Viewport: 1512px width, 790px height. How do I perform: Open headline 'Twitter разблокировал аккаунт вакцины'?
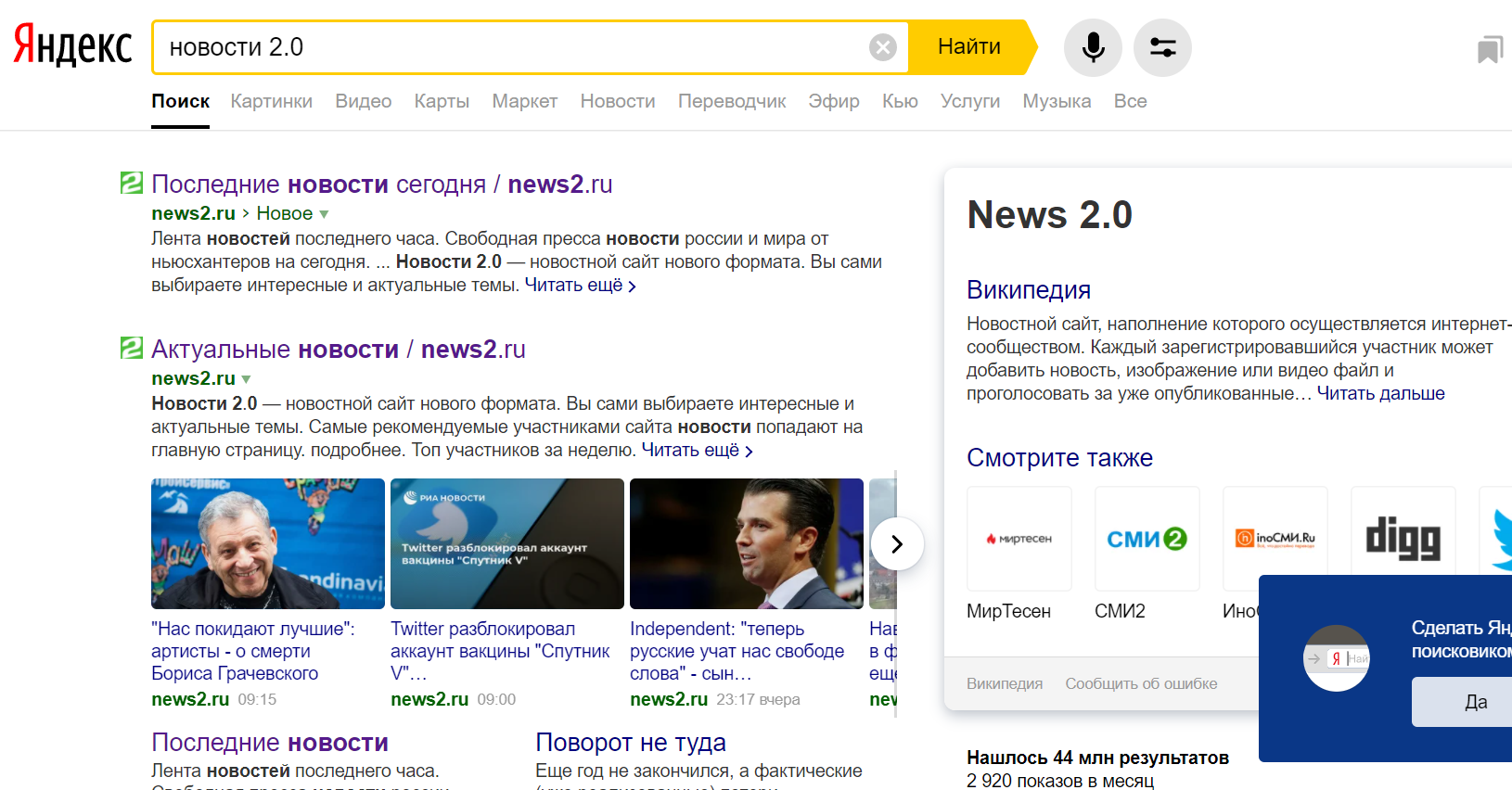click(x=500, y=651)
